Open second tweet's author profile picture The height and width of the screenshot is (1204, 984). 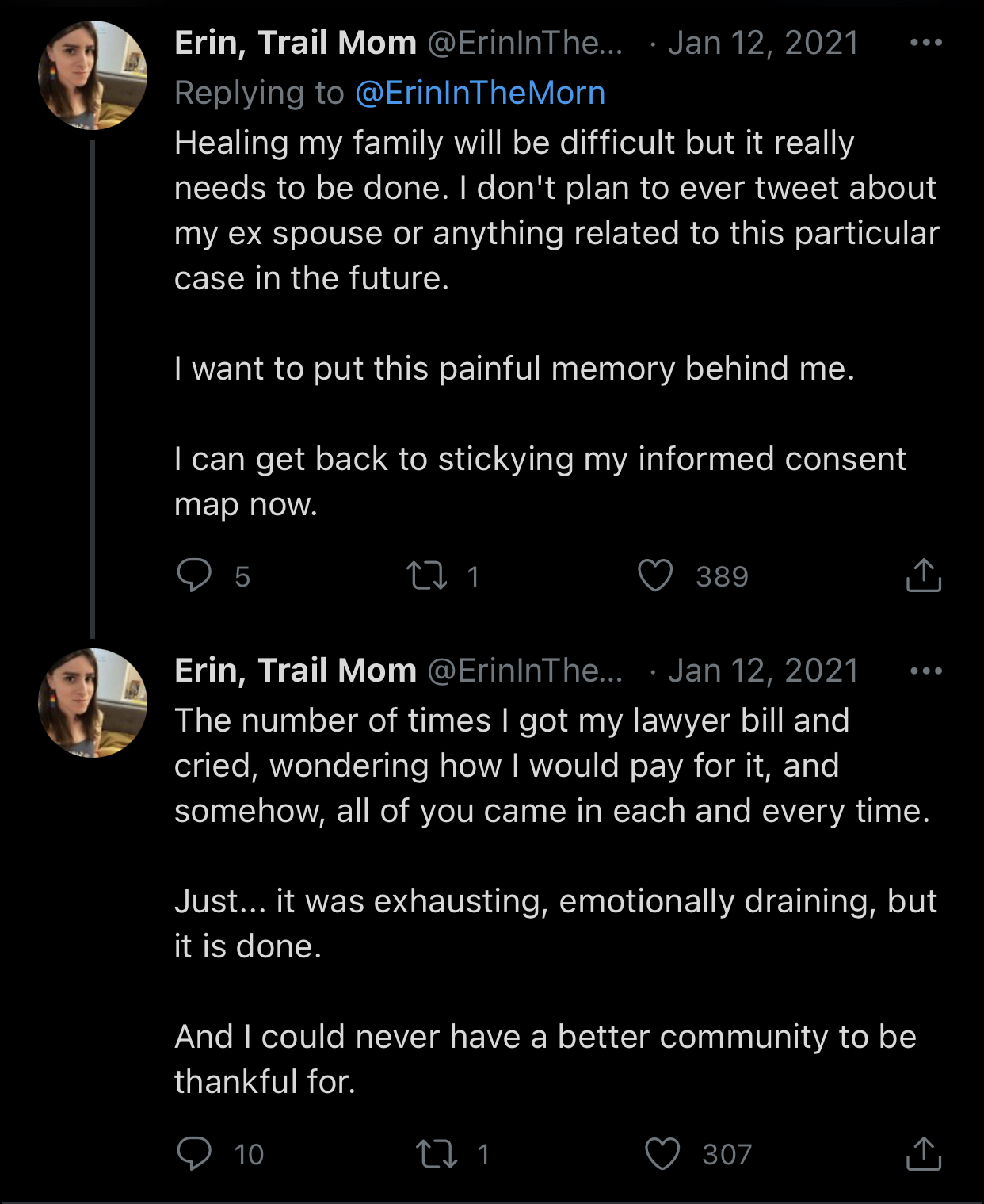pos(93,703)
